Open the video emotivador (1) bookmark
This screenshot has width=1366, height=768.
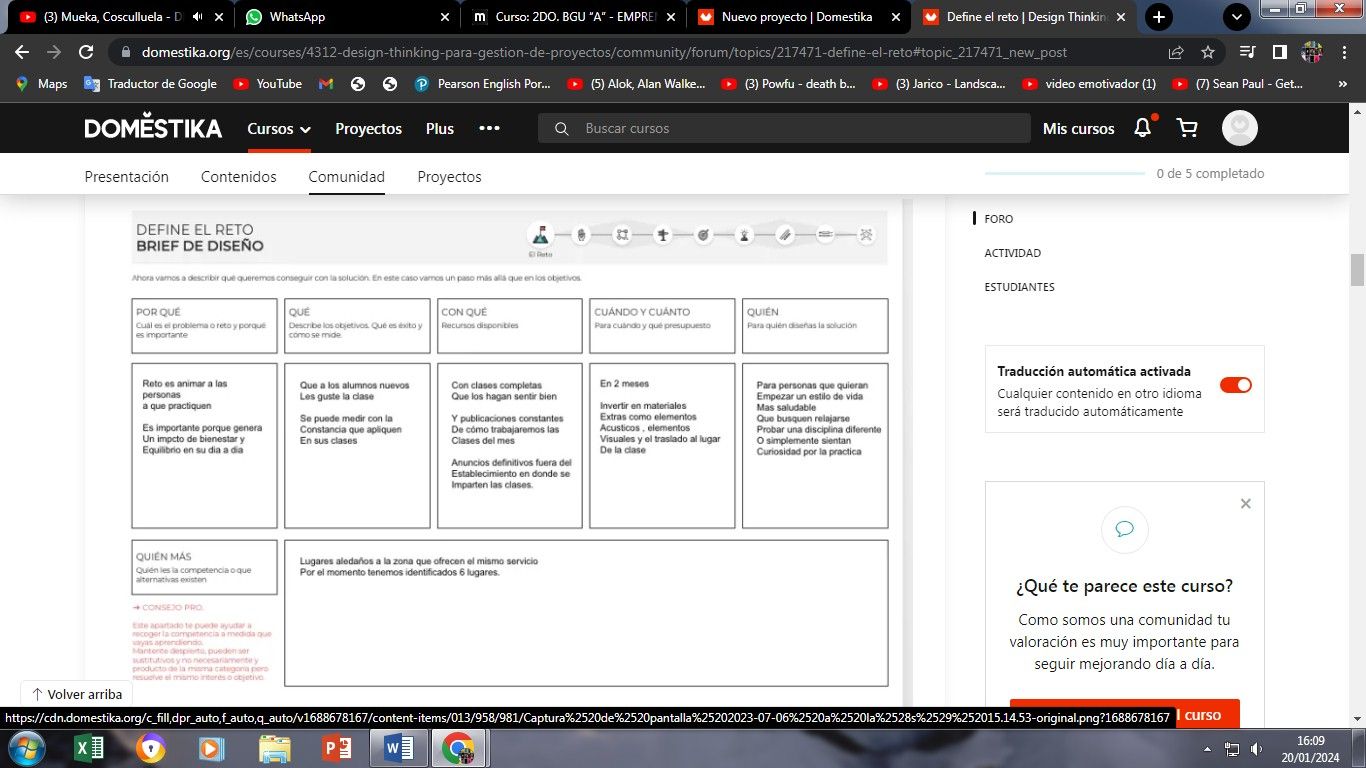(1089, 84)
